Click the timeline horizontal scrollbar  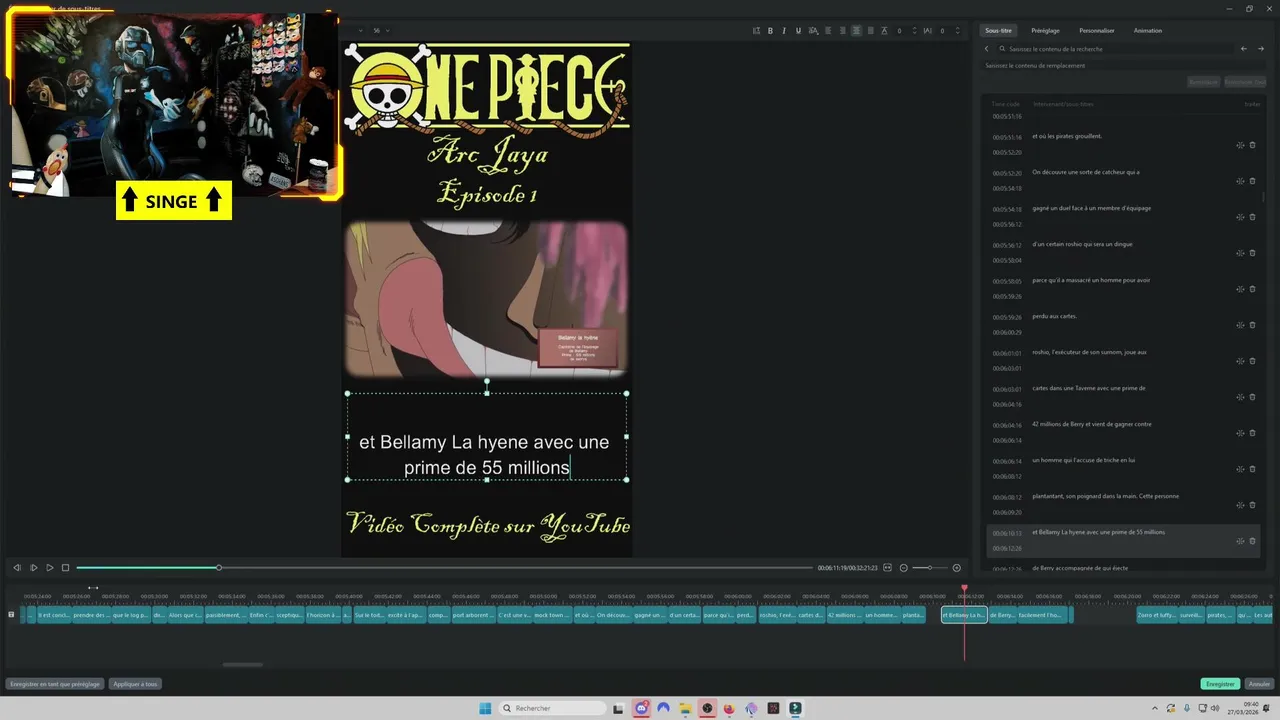243,664
